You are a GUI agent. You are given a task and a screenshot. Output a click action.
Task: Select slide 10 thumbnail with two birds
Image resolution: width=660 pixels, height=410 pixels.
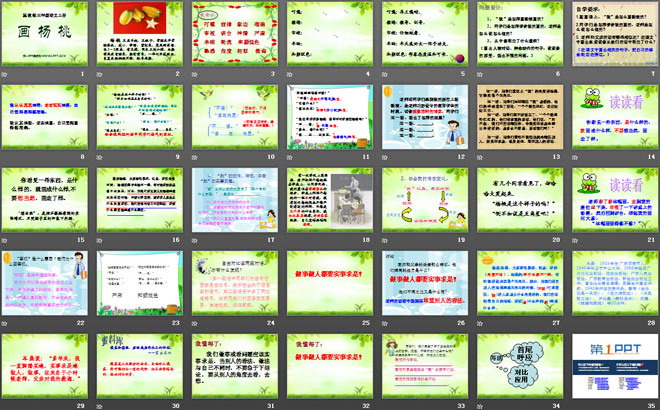[x=235, y=117]
